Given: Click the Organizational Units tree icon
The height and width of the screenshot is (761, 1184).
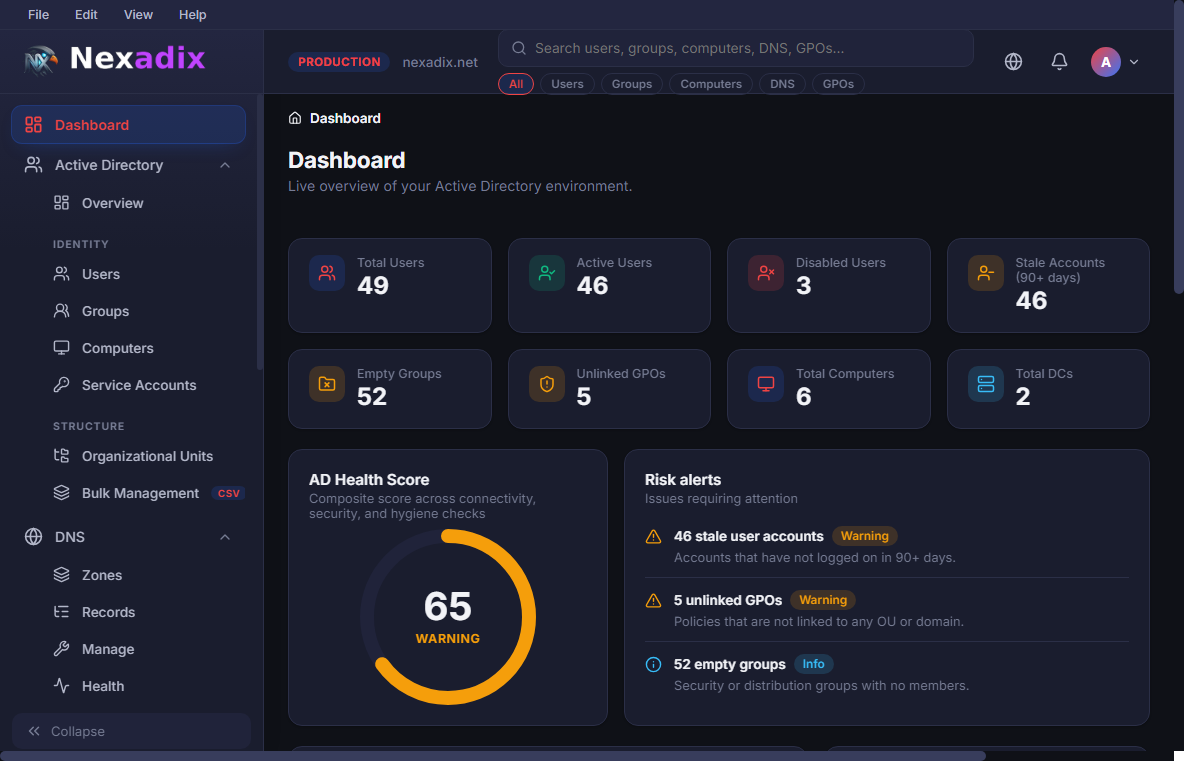Looking at the screenshot, I should point(61,455).
